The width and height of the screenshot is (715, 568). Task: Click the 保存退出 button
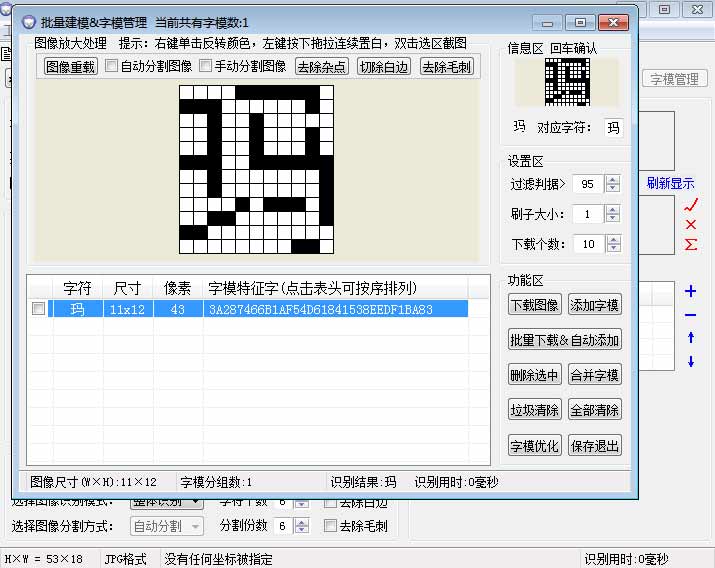(x=594, y=446)
